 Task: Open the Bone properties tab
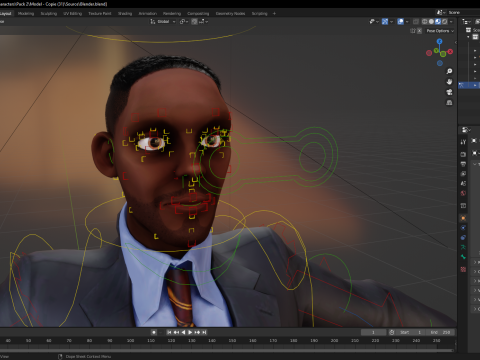[x=463, y=257]
